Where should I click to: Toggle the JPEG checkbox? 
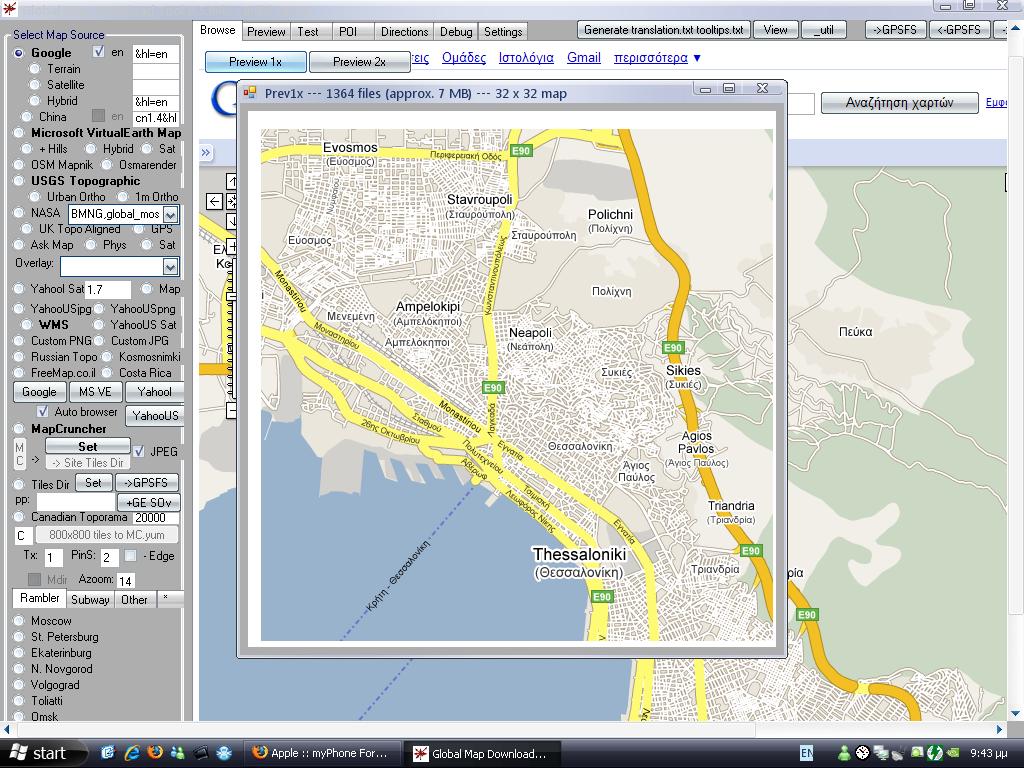pos(139,451)
